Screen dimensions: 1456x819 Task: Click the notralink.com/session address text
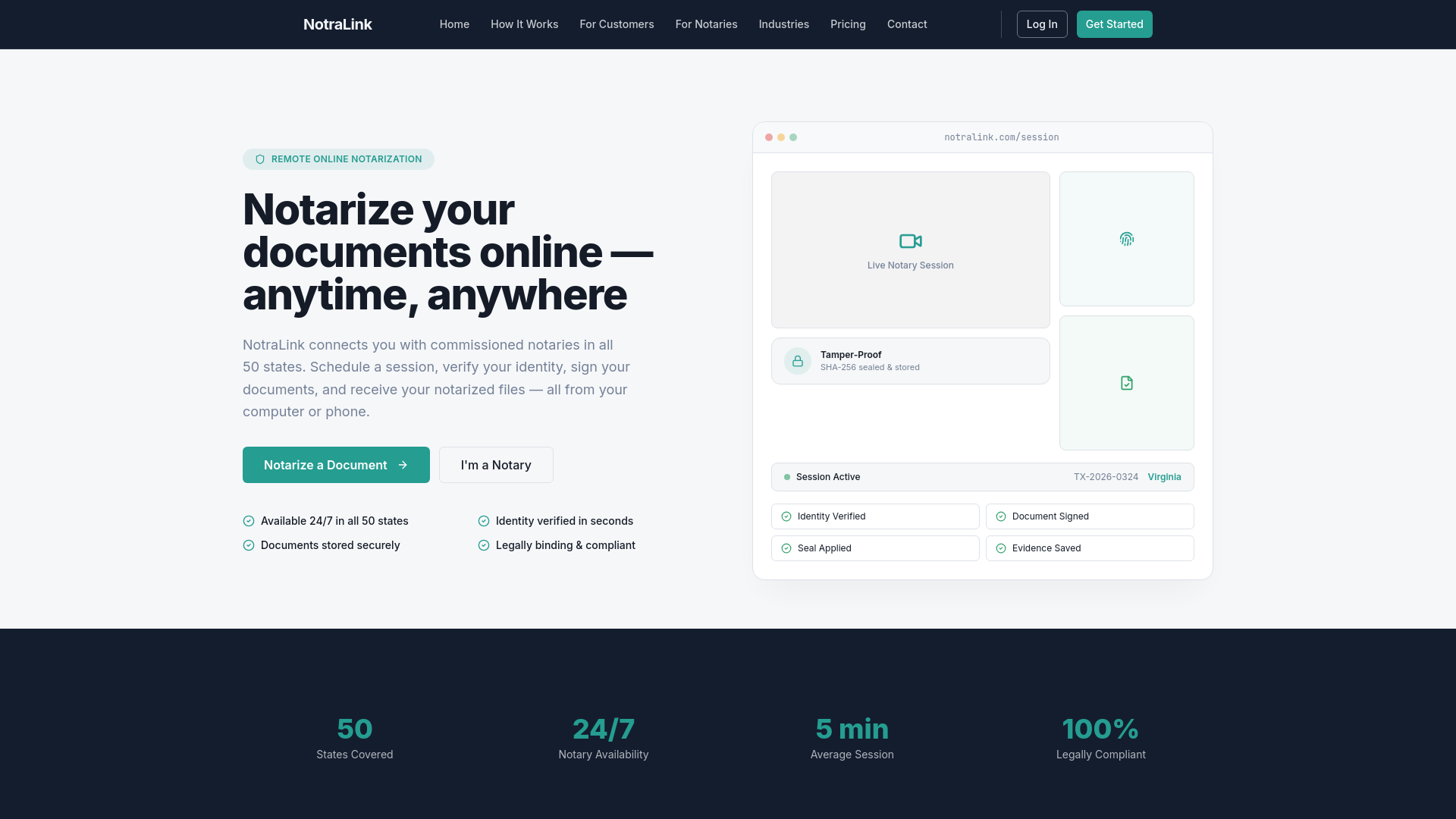point(1002,137)
